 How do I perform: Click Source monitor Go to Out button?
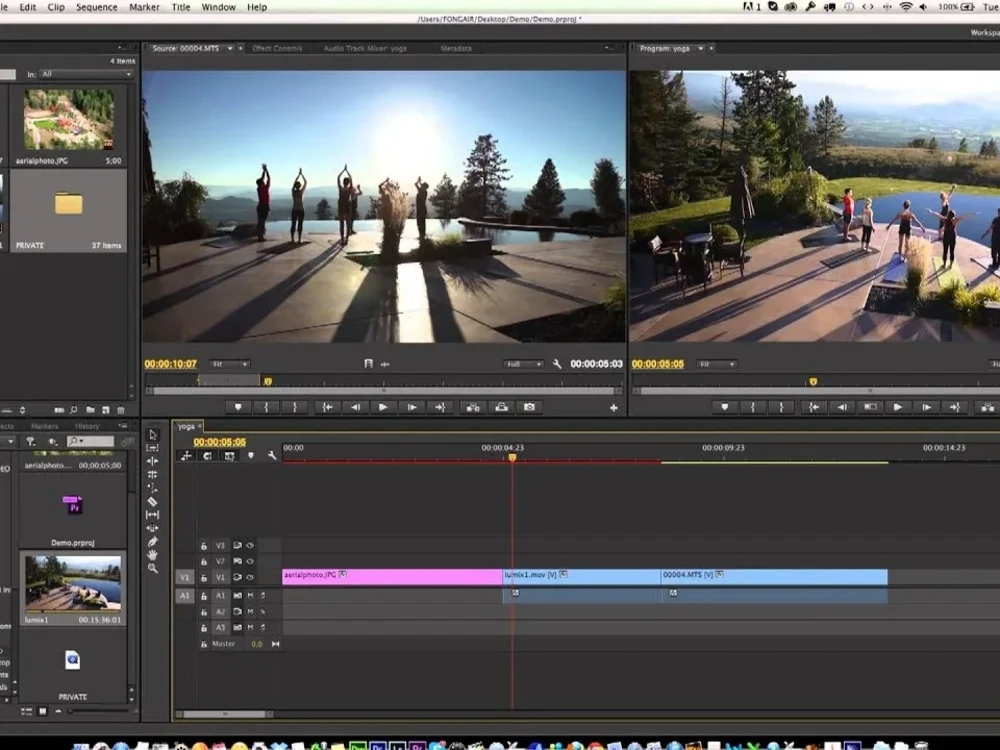[440, 407]
